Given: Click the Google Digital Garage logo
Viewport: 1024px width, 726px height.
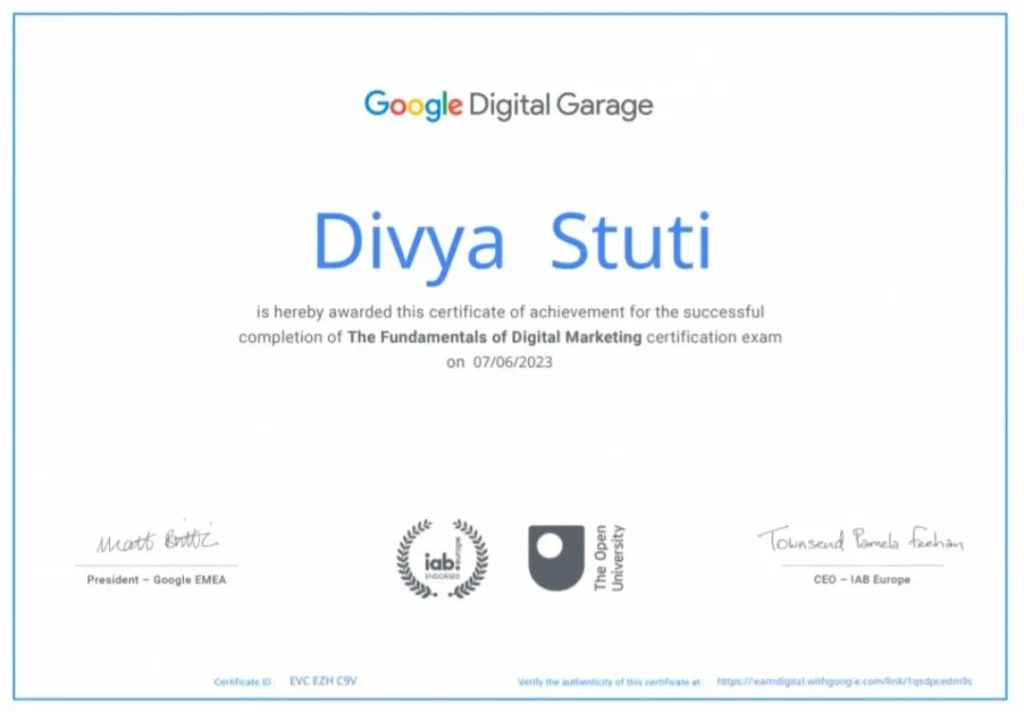Looking at the screenshot, I should [x=509, y=105].
